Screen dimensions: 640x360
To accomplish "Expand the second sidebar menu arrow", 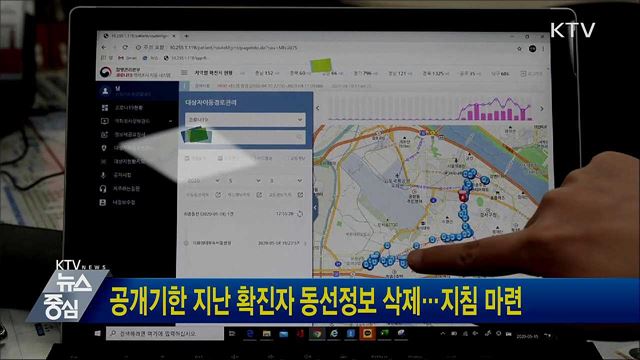I will [x=170, y=121].
